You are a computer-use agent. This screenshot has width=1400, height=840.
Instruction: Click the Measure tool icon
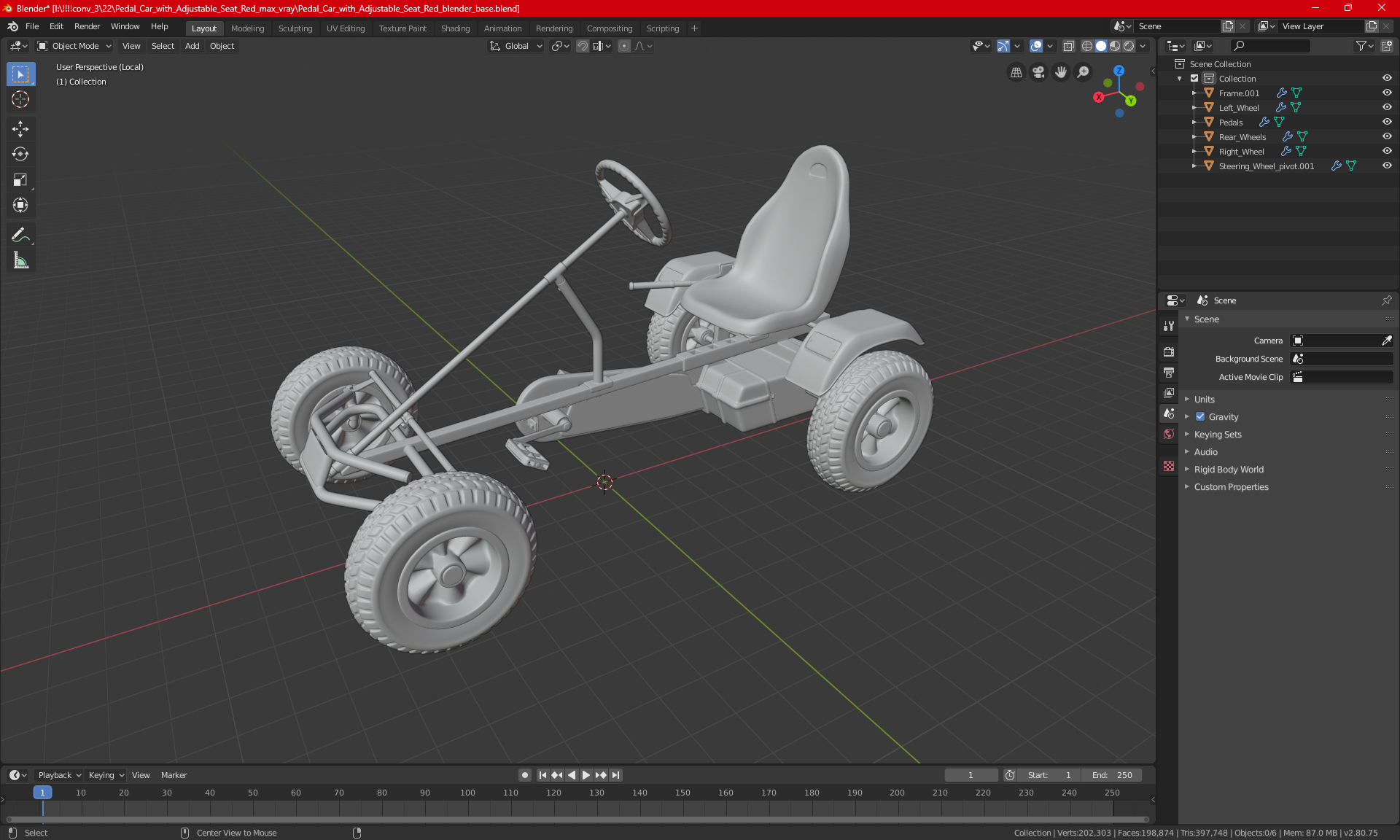[20, 260]
